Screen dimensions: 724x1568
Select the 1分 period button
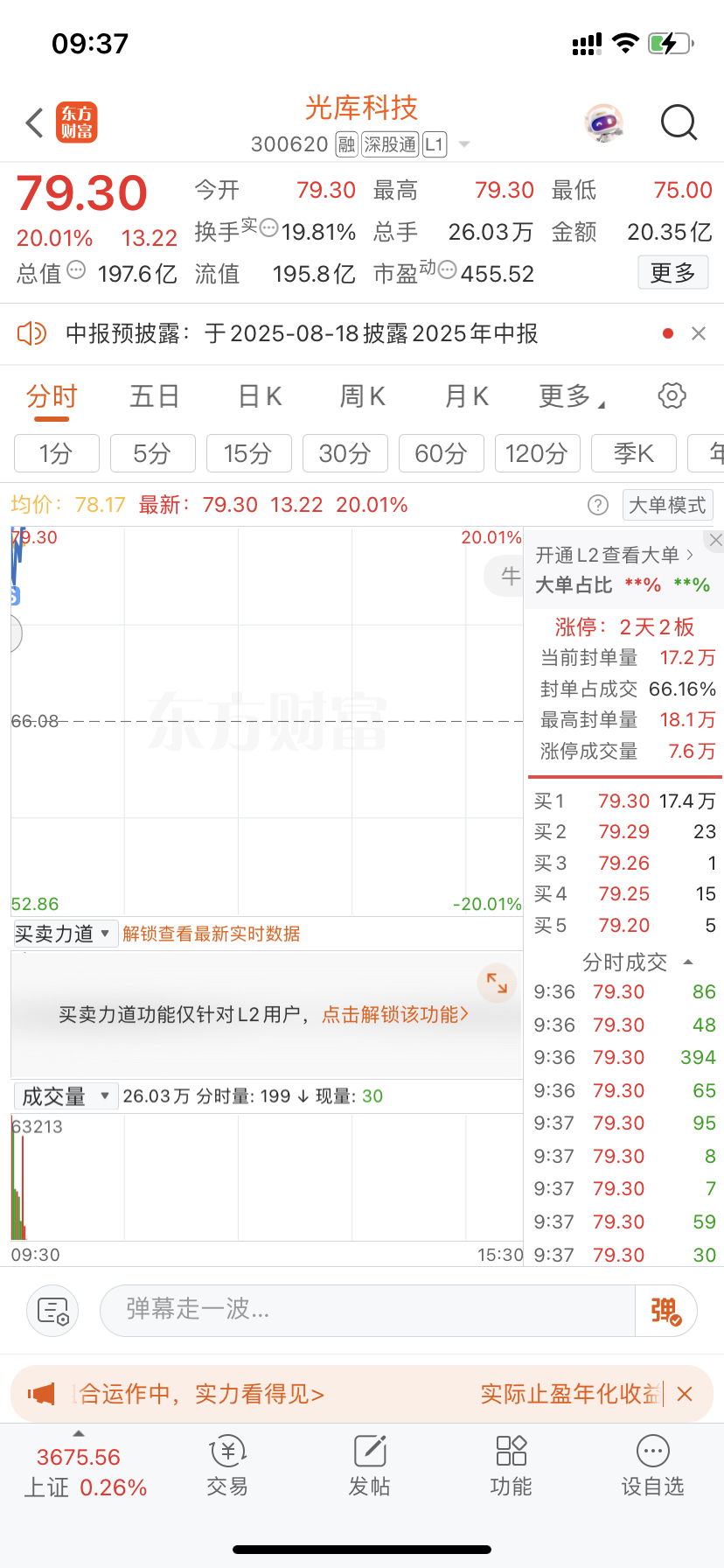click(x=57, y=453)
